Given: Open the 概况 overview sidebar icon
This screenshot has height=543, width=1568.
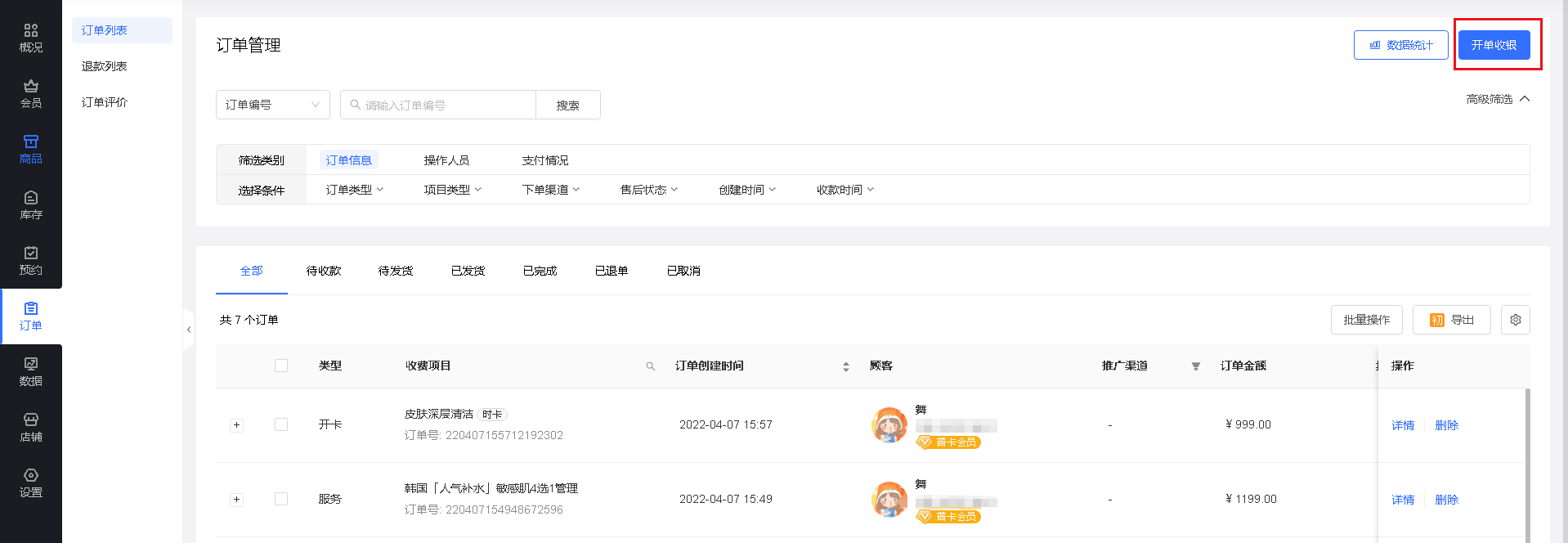Looking at the screenshot, I should tap(31, 38).
